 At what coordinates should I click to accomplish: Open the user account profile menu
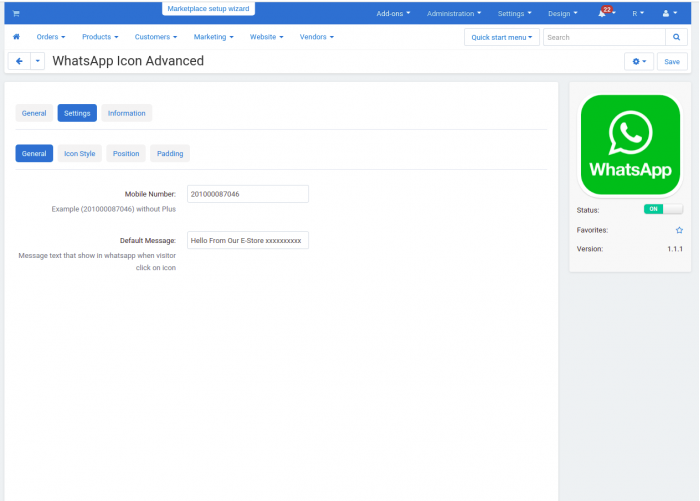click(670, 13)
